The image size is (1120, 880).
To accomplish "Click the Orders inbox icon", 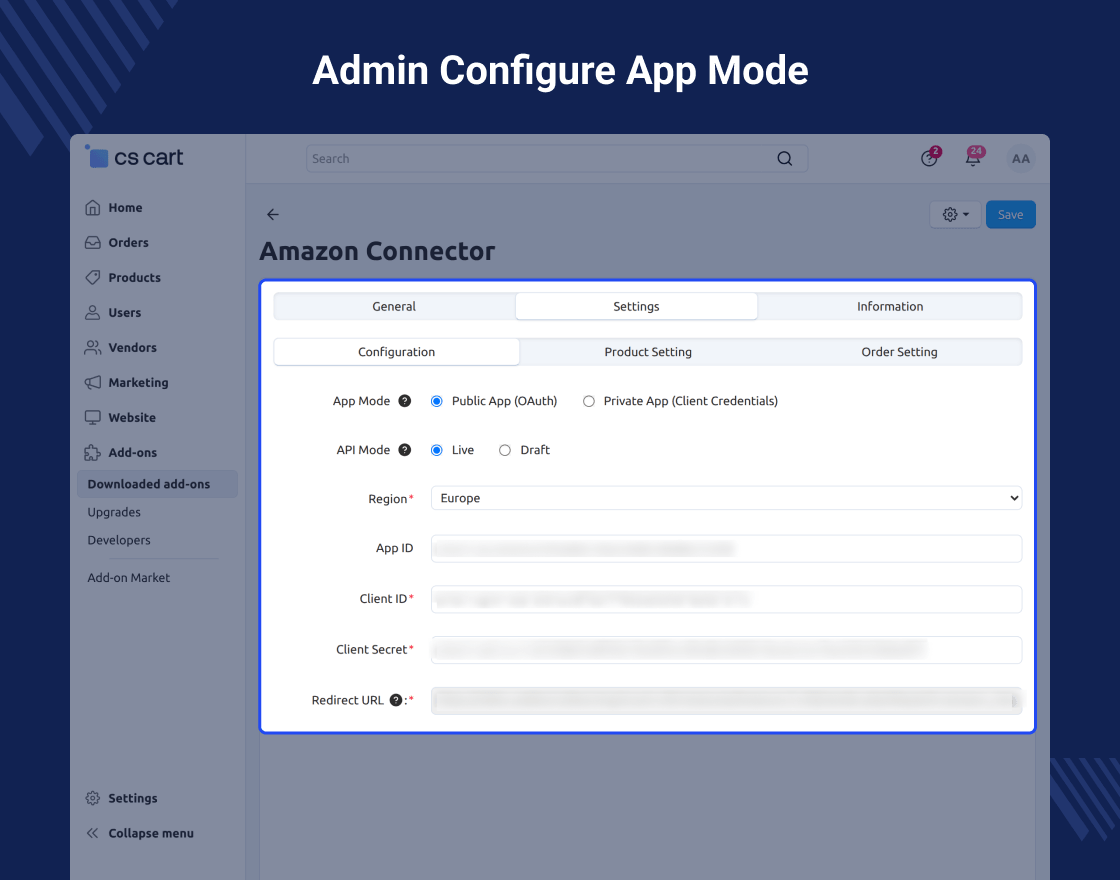I will pos(93,243).
